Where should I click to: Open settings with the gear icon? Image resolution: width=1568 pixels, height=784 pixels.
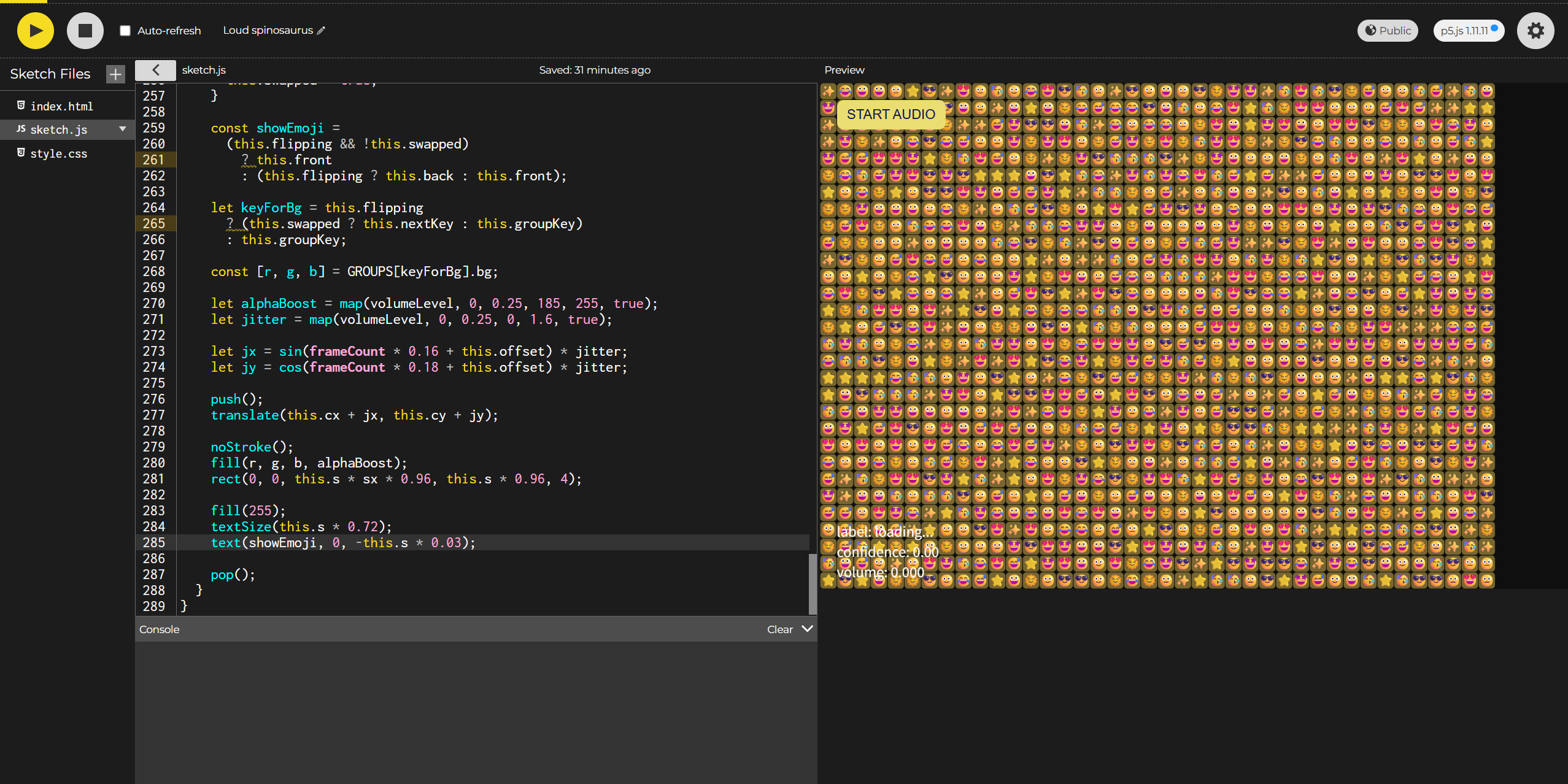[x=1535, y=31]
